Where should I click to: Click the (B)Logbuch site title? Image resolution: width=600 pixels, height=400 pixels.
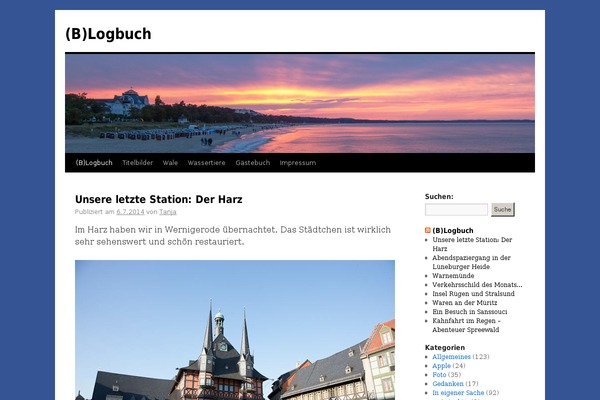tap(108, 34)
